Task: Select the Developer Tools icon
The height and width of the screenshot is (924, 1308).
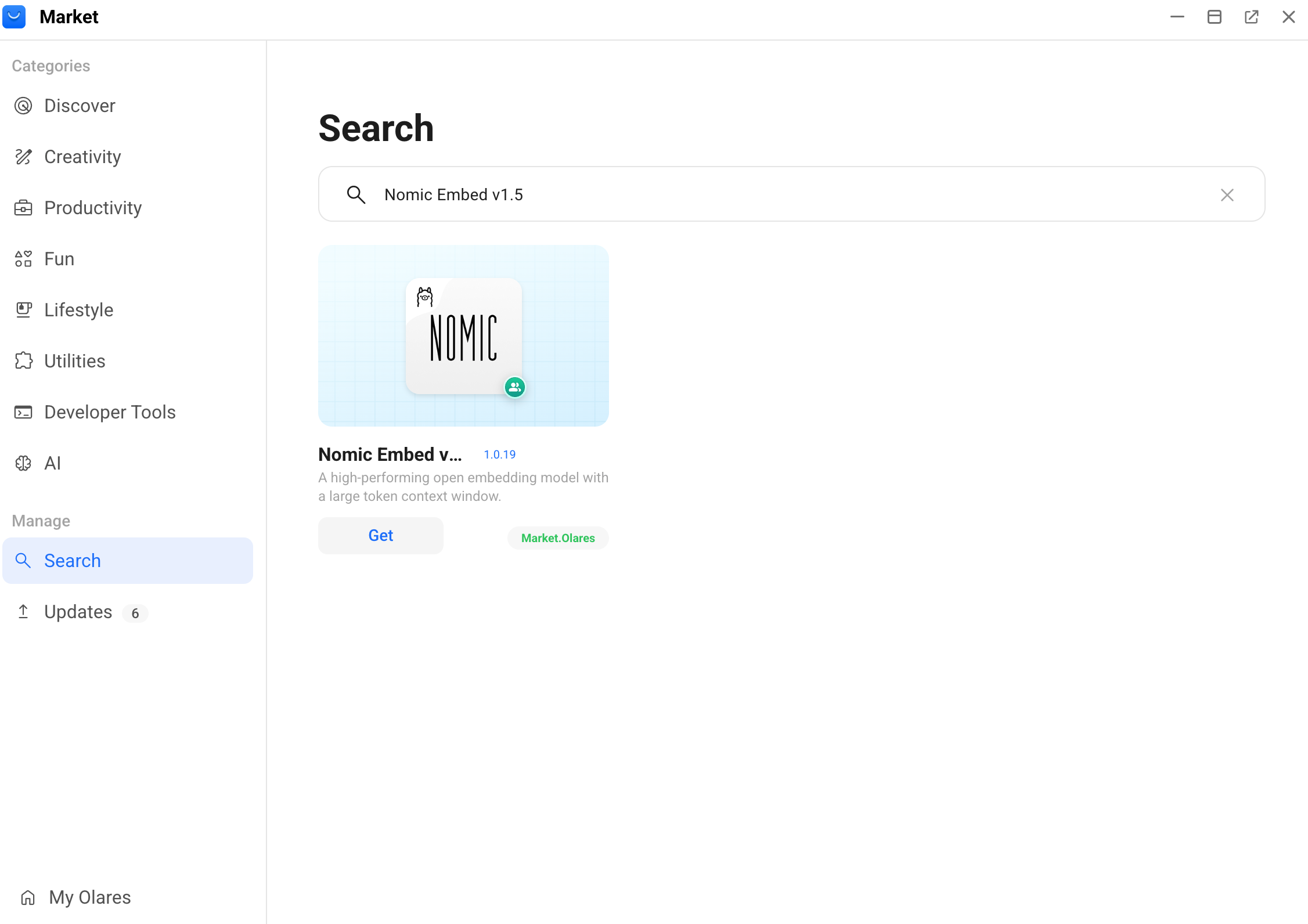Action: [23, 412]
